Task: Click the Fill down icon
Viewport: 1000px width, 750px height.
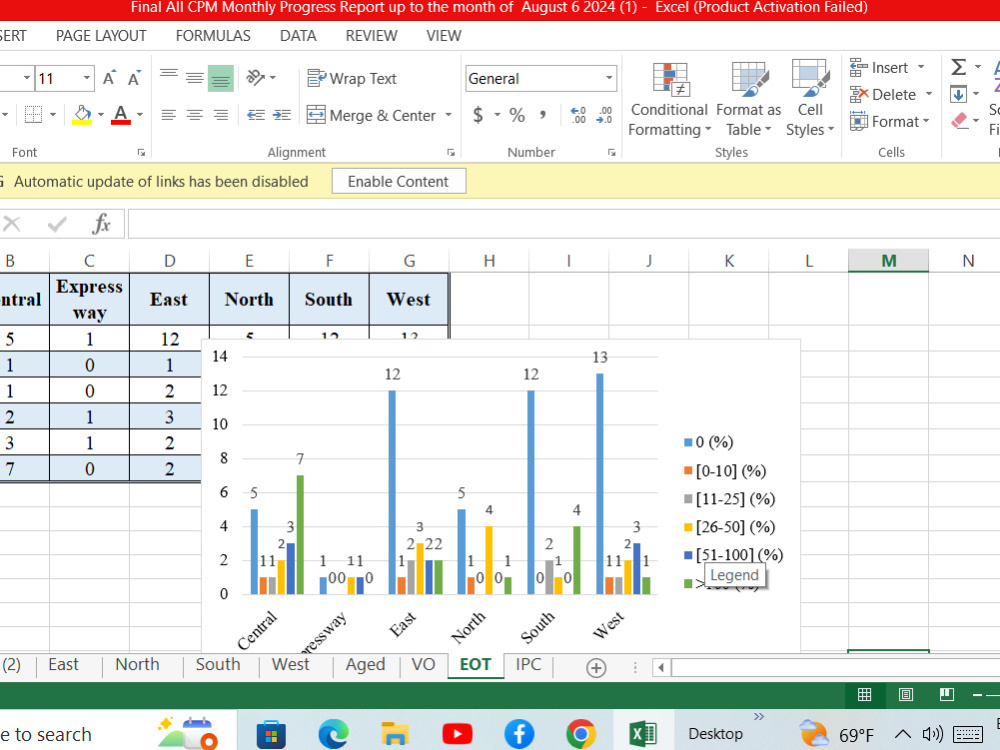Action: pyautogui.click(x=958, y=94)
